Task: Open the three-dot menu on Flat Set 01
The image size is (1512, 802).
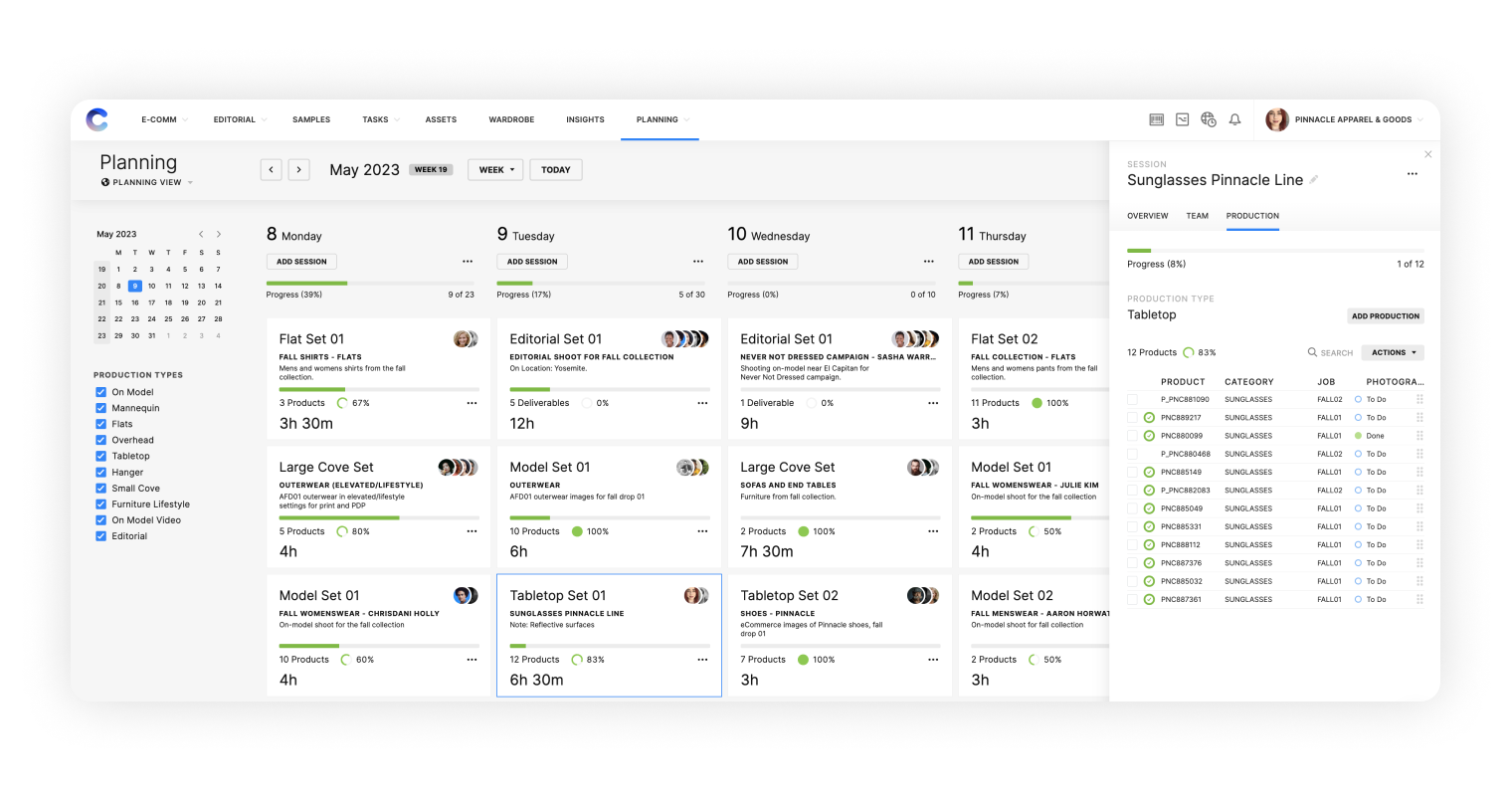Action: tap(471, 403)
